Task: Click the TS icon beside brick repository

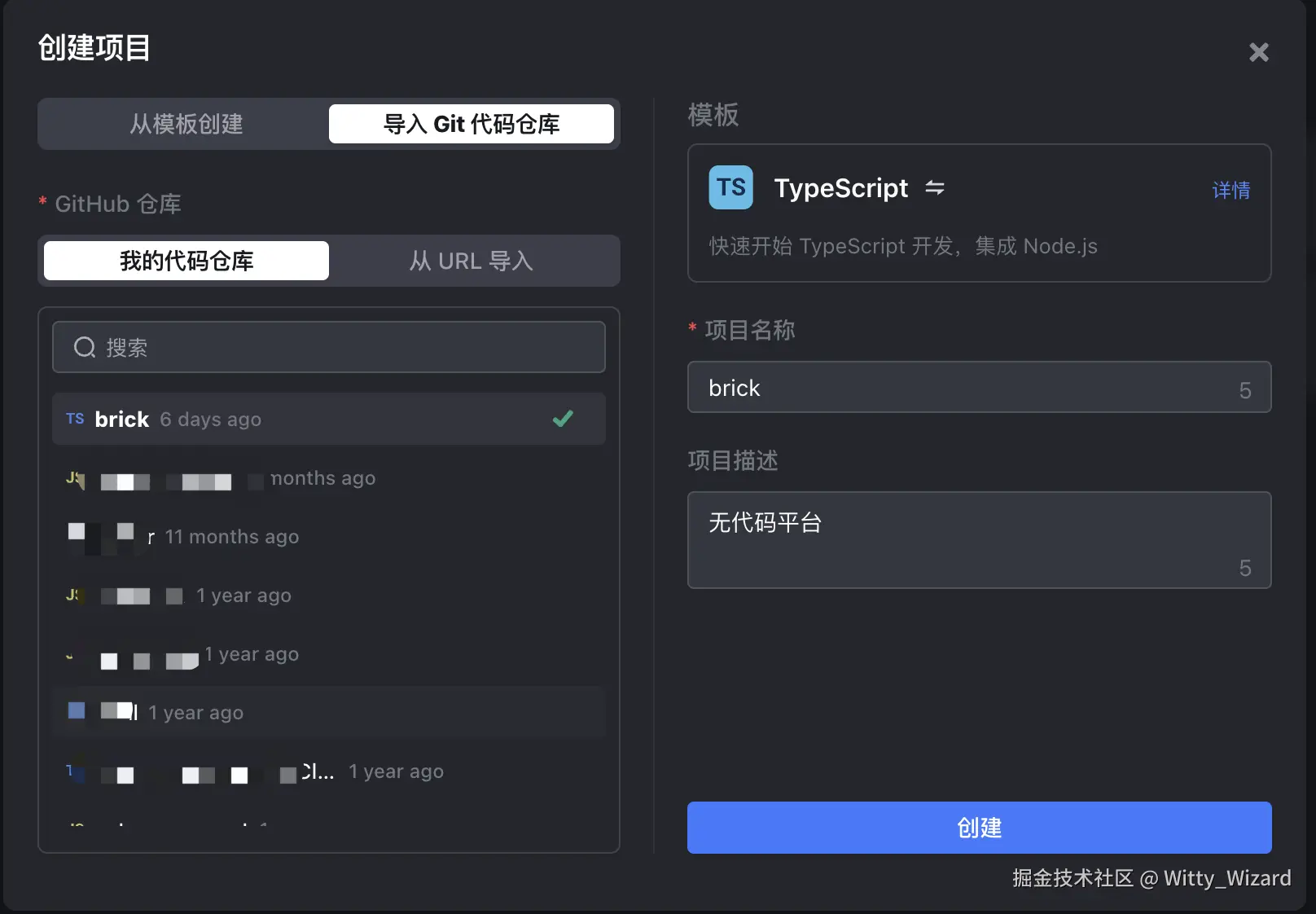Action: click(75, 419)
